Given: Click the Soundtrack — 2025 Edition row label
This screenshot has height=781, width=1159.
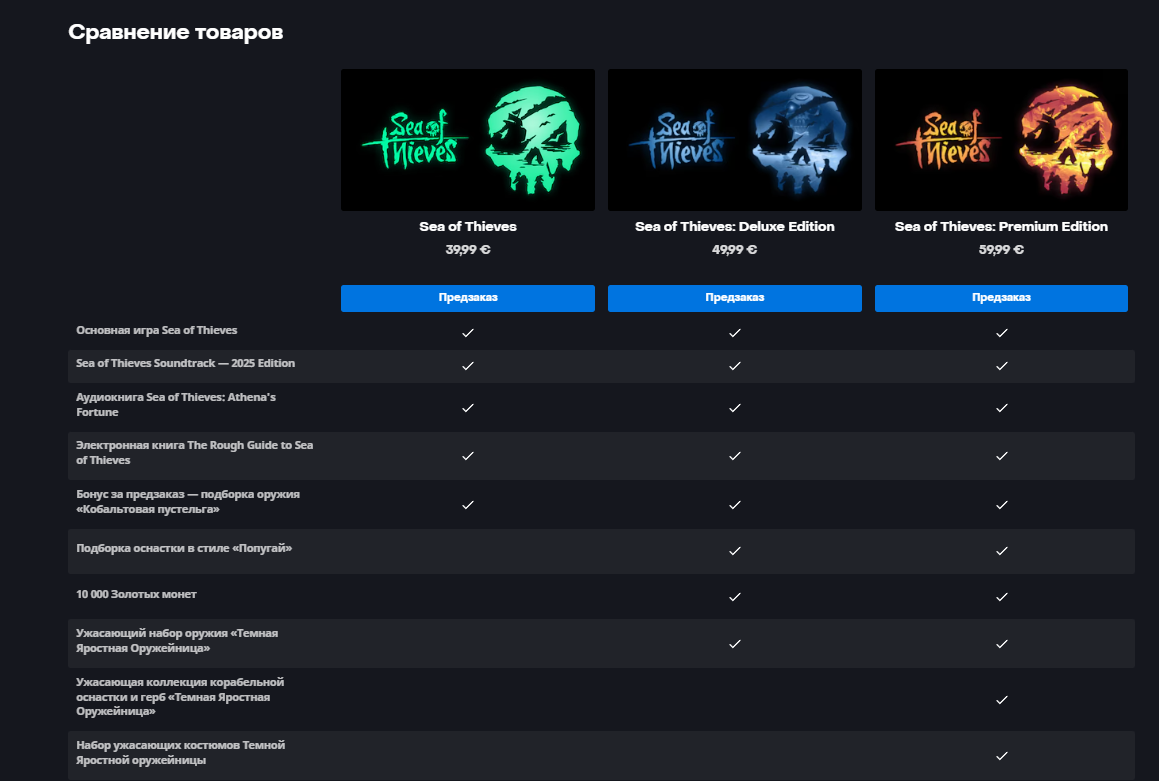Looking at the screenshot, I should [186, 363].
